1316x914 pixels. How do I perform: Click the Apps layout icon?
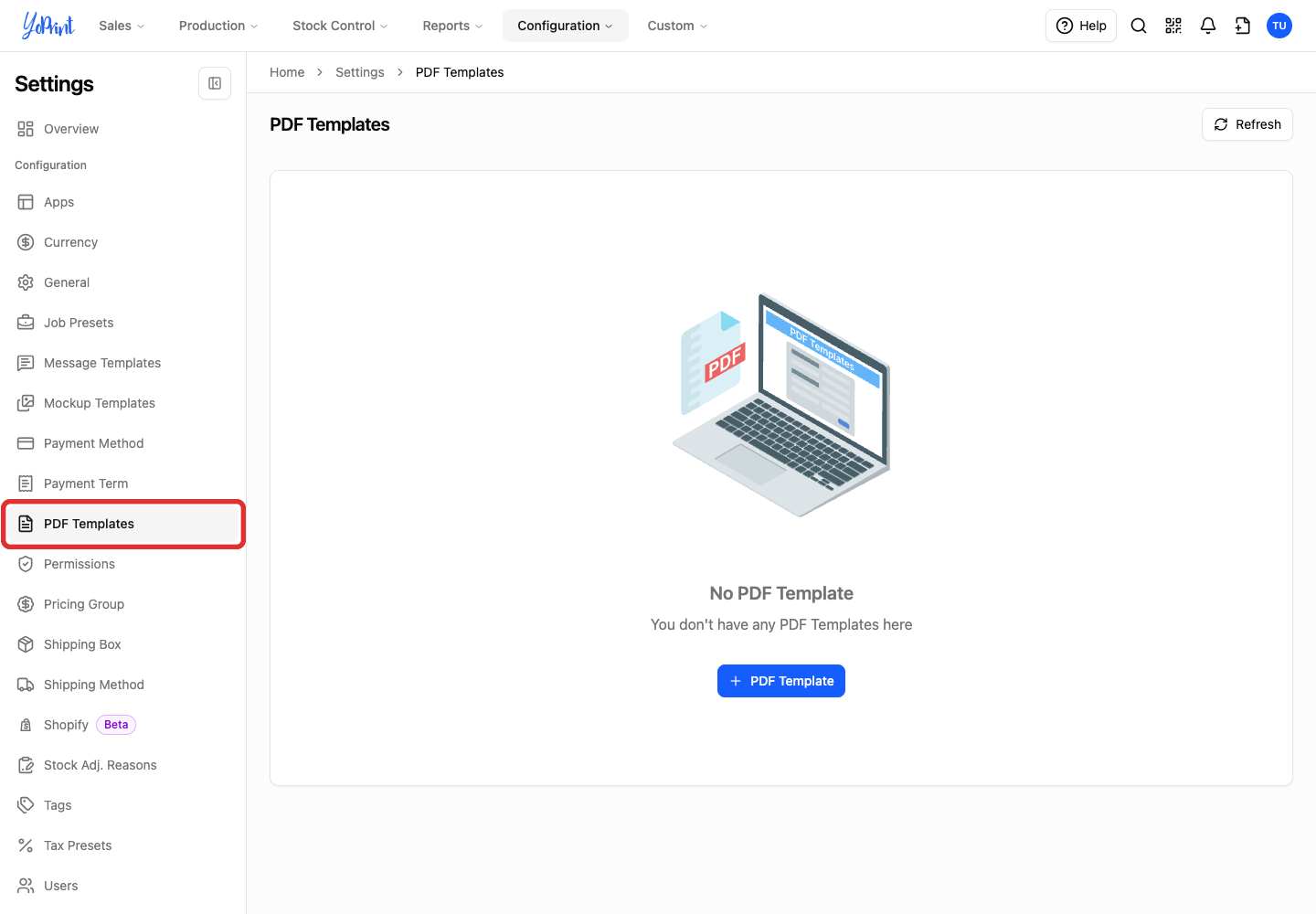point(26,202)
